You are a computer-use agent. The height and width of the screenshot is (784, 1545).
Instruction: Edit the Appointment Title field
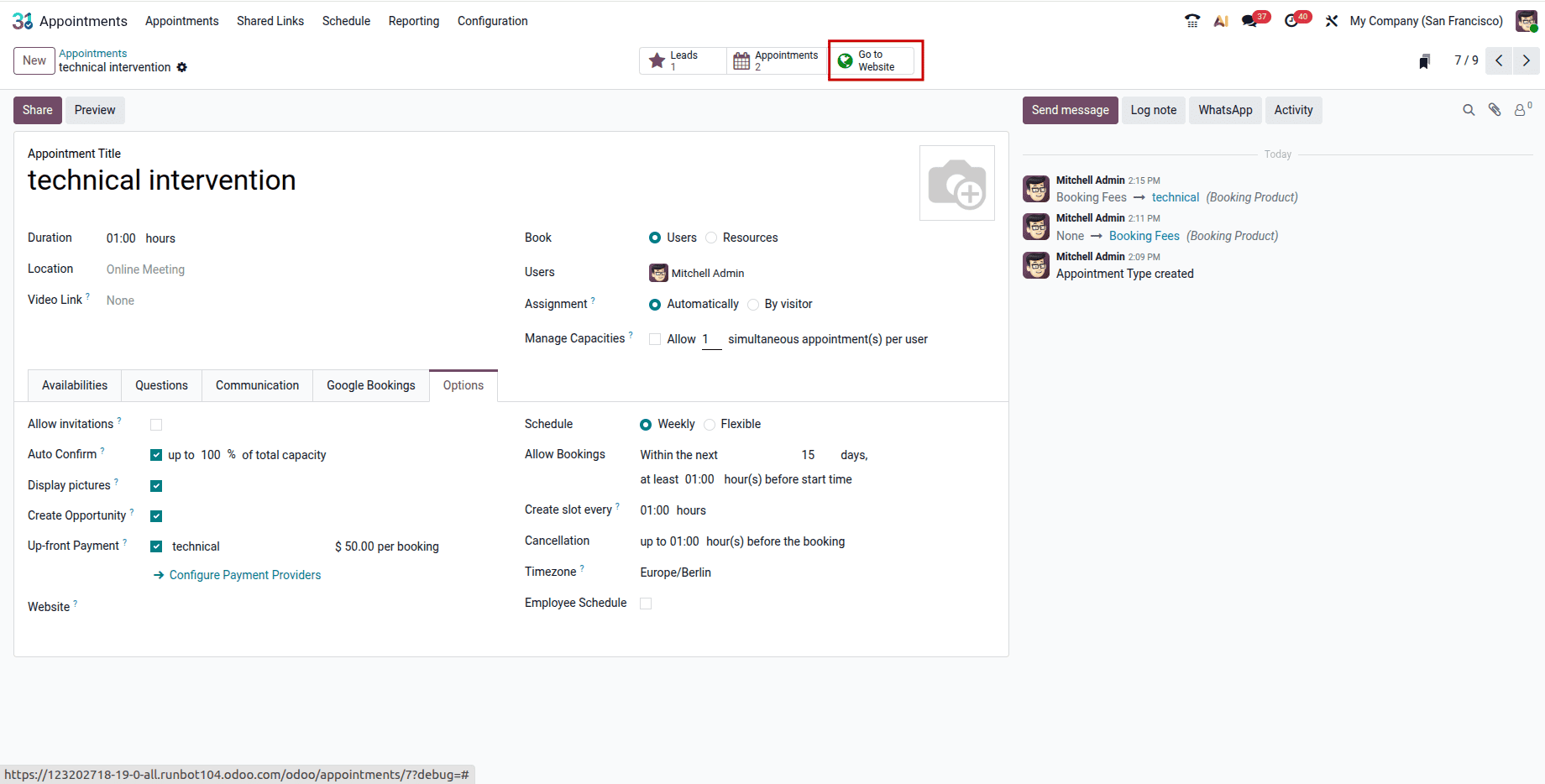click(466, 180)
